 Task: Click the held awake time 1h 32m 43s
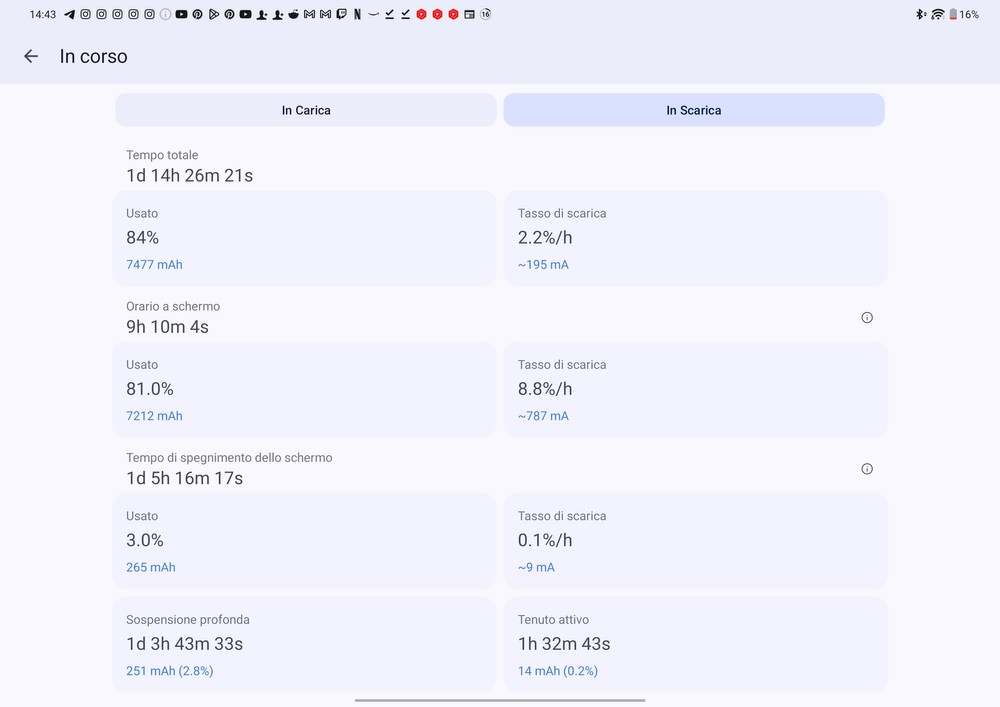coord(564,644)
